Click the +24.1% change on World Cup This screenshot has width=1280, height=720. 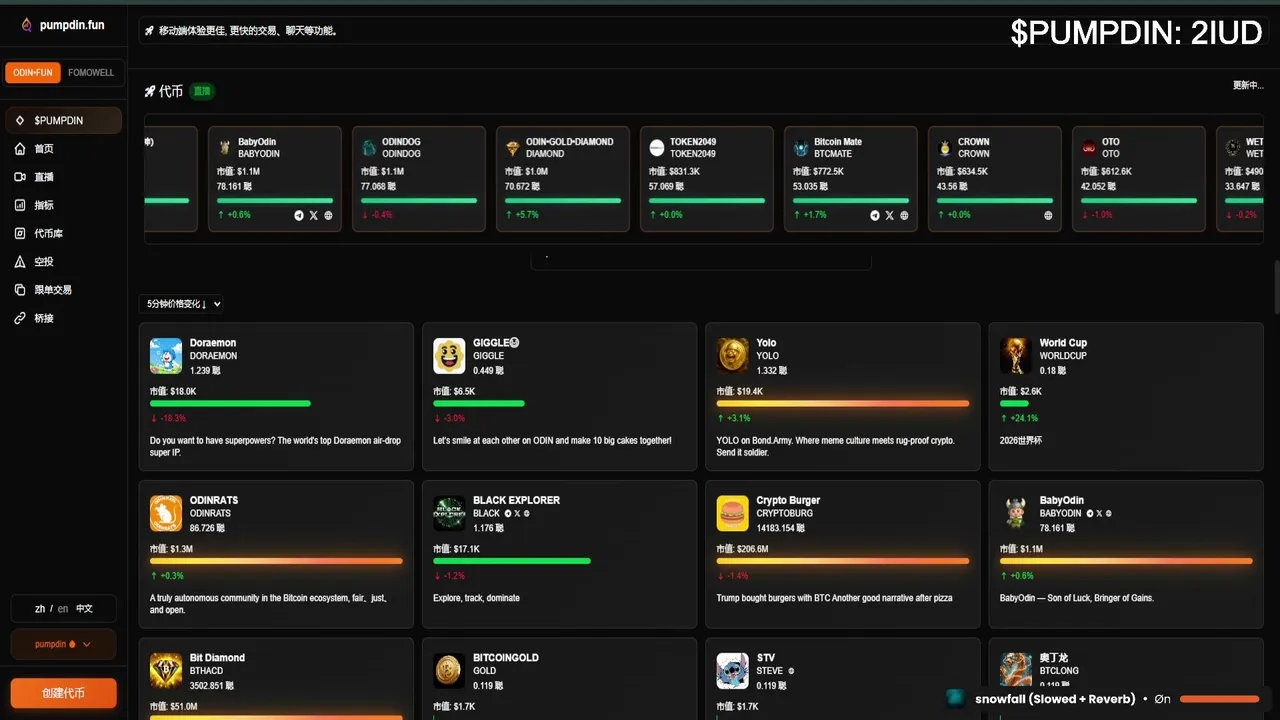(1019, 418)
